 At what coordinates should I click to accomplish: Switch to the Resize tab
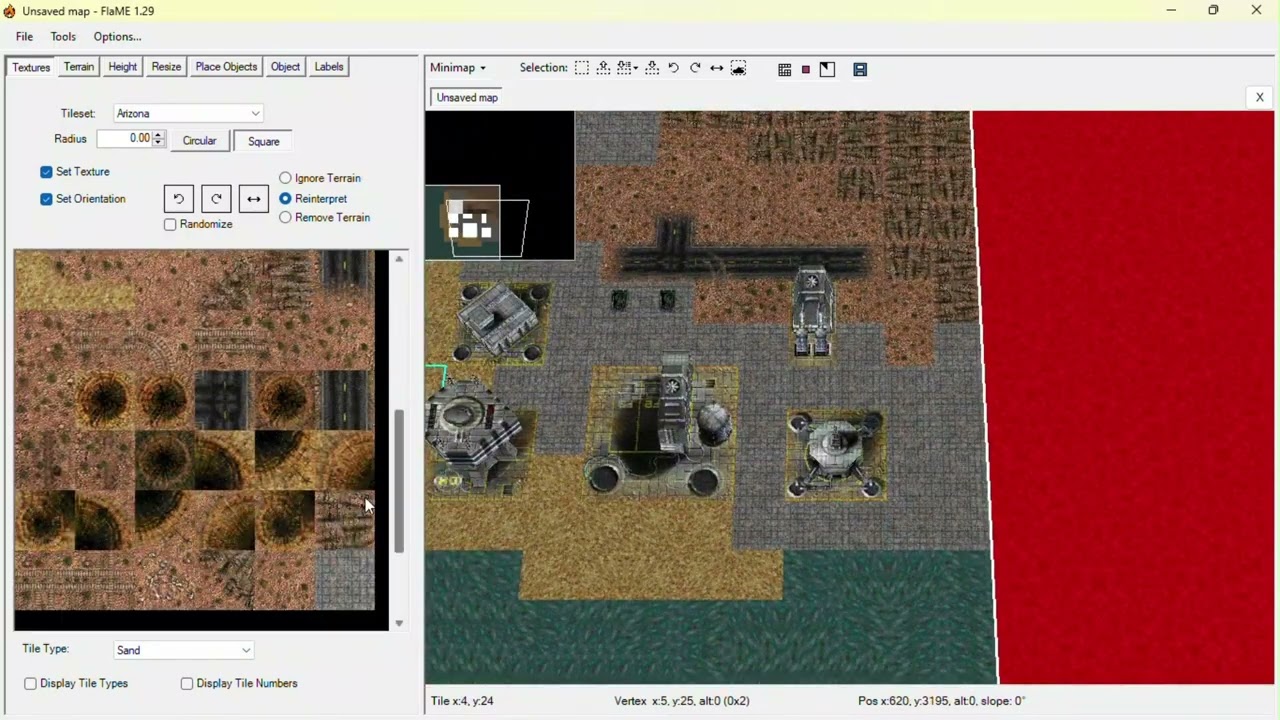pyautogui.click(x=166, y=67)
